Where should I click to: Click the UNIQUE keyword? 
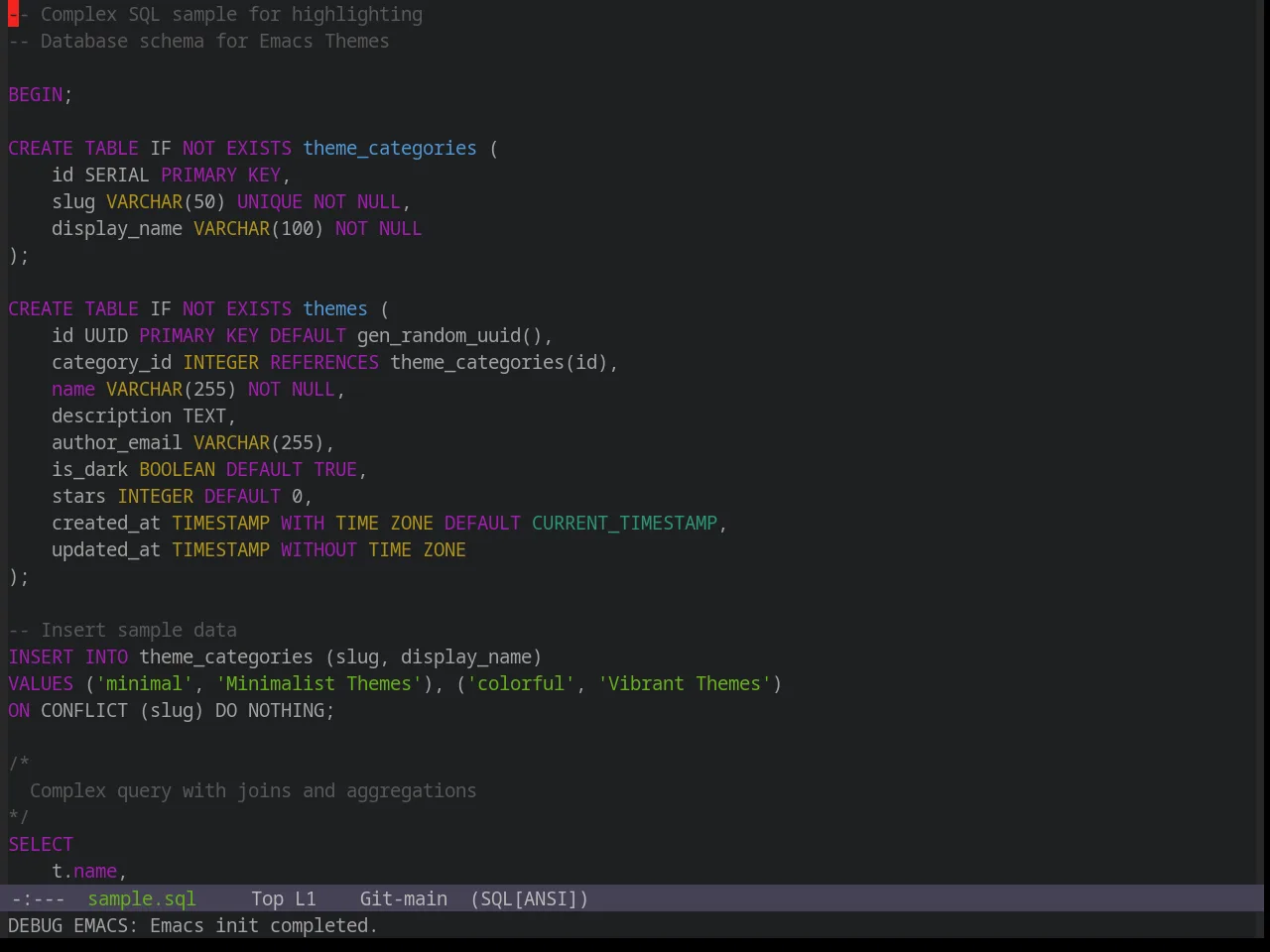270,201
